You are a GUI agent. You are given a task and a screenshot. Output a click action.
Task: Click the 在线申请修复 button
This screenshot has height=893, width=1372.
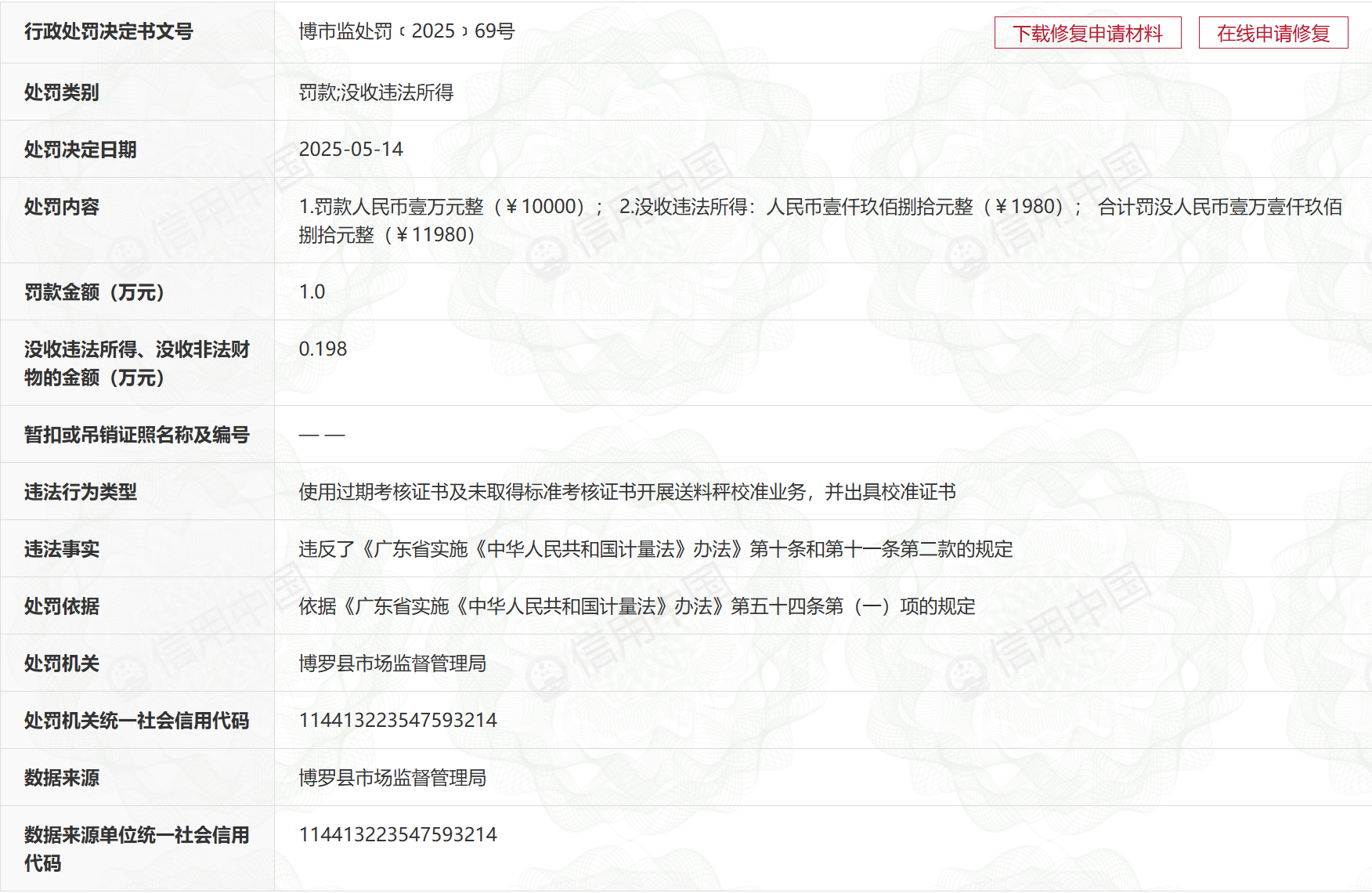coord(1273,33)
